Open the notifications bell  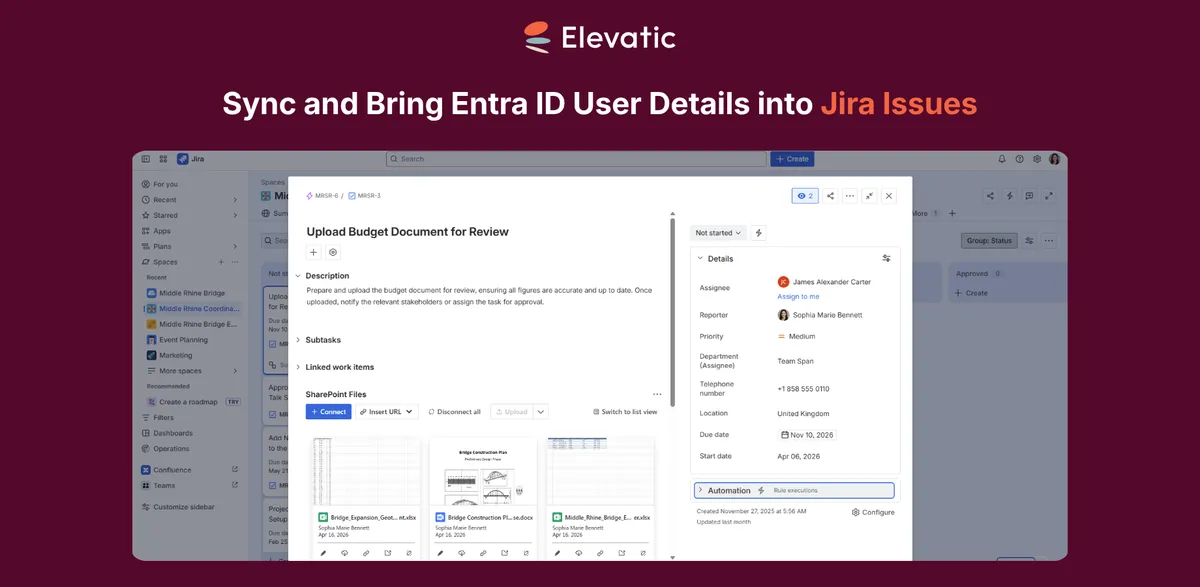1002,159
